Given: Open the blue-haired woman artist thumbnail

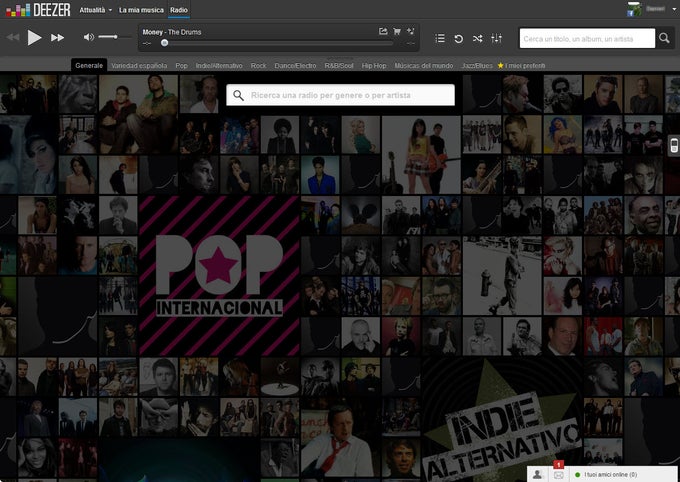Looking at the screenshot, I should (x=562, y=134).
